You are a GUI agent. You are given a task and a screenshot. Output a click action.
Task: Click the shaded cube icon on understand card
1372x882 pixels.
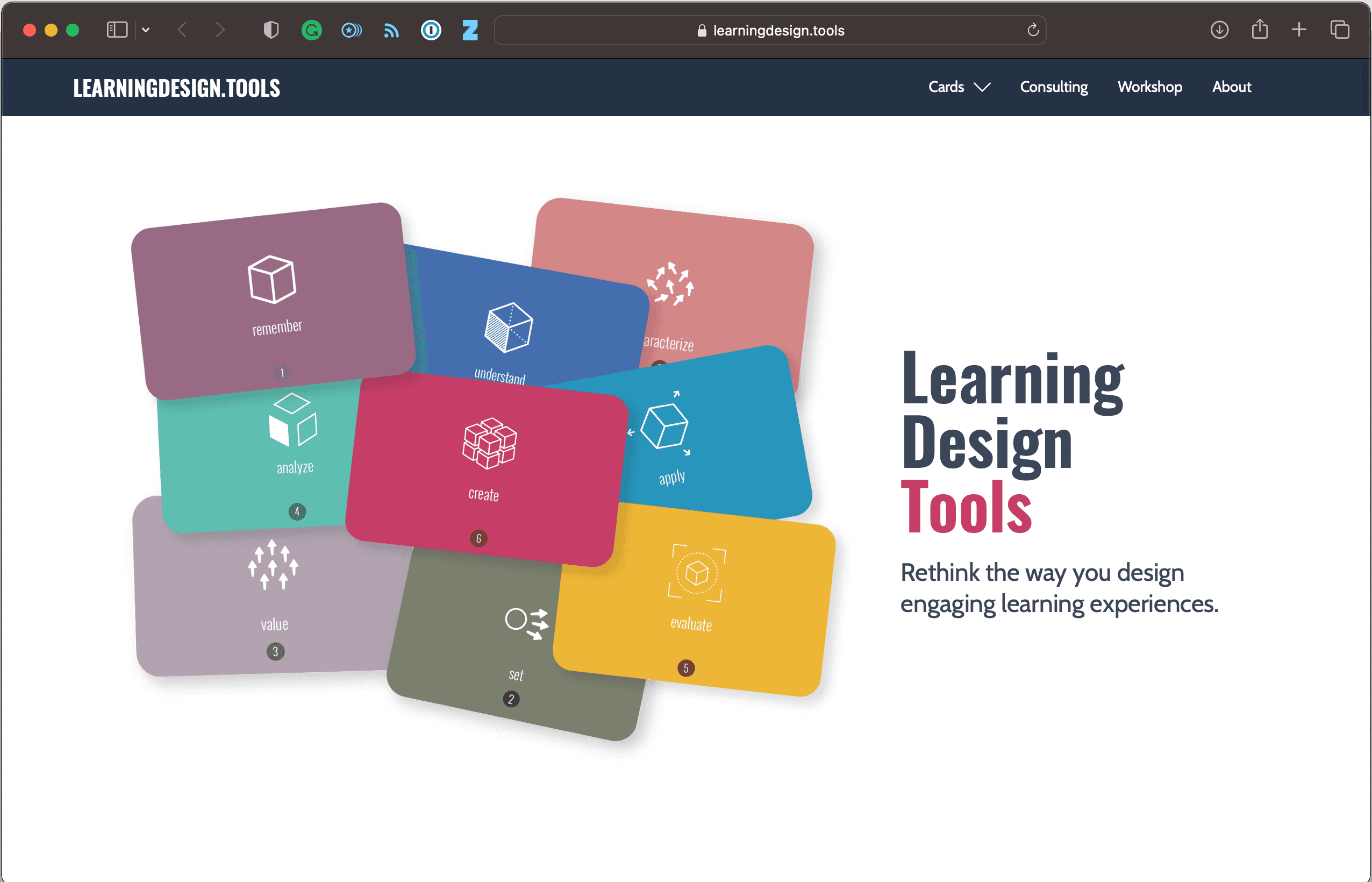pos(509,327)
